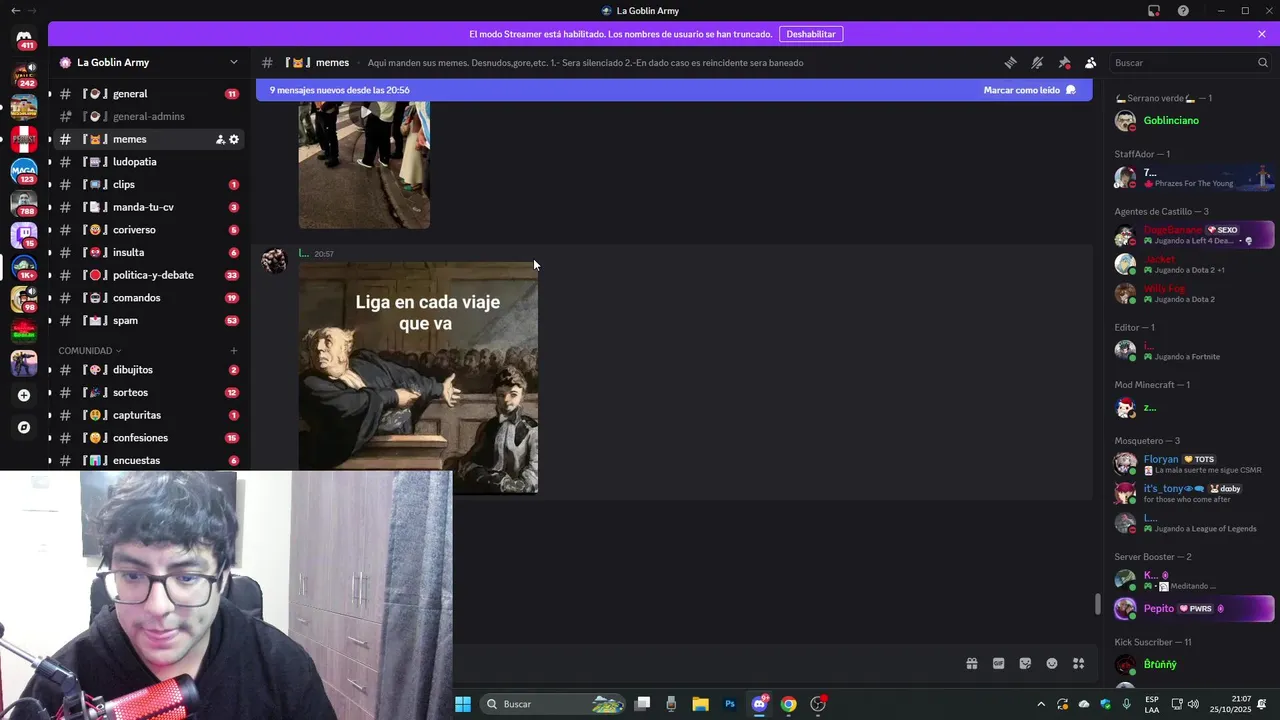Open the Liga en cada viaje meme image
This screenshot has height=720, width=1280.
pos(418,378)
